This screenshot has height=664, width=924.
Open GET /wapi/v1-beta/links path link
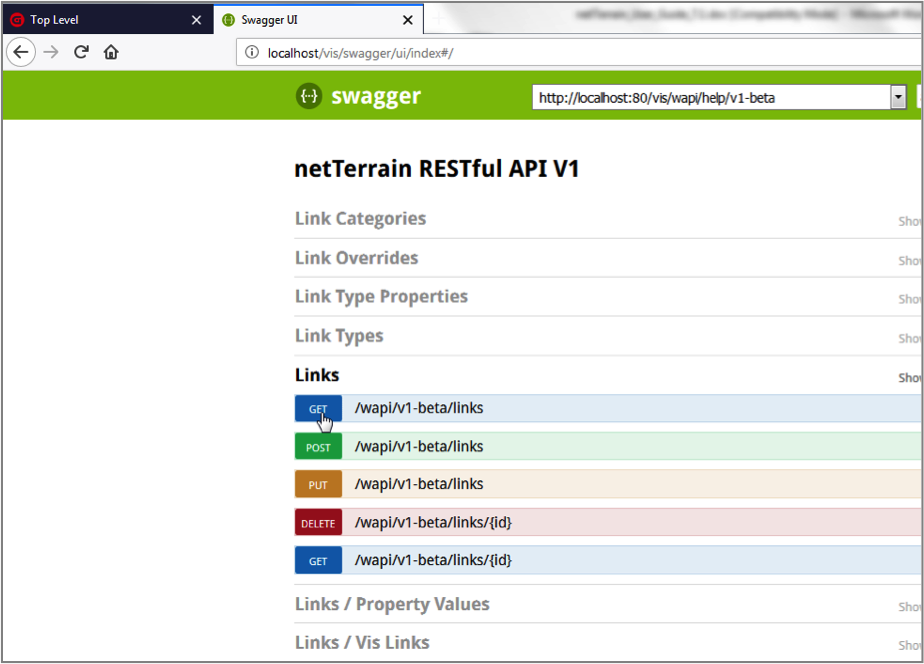[419, 408]
